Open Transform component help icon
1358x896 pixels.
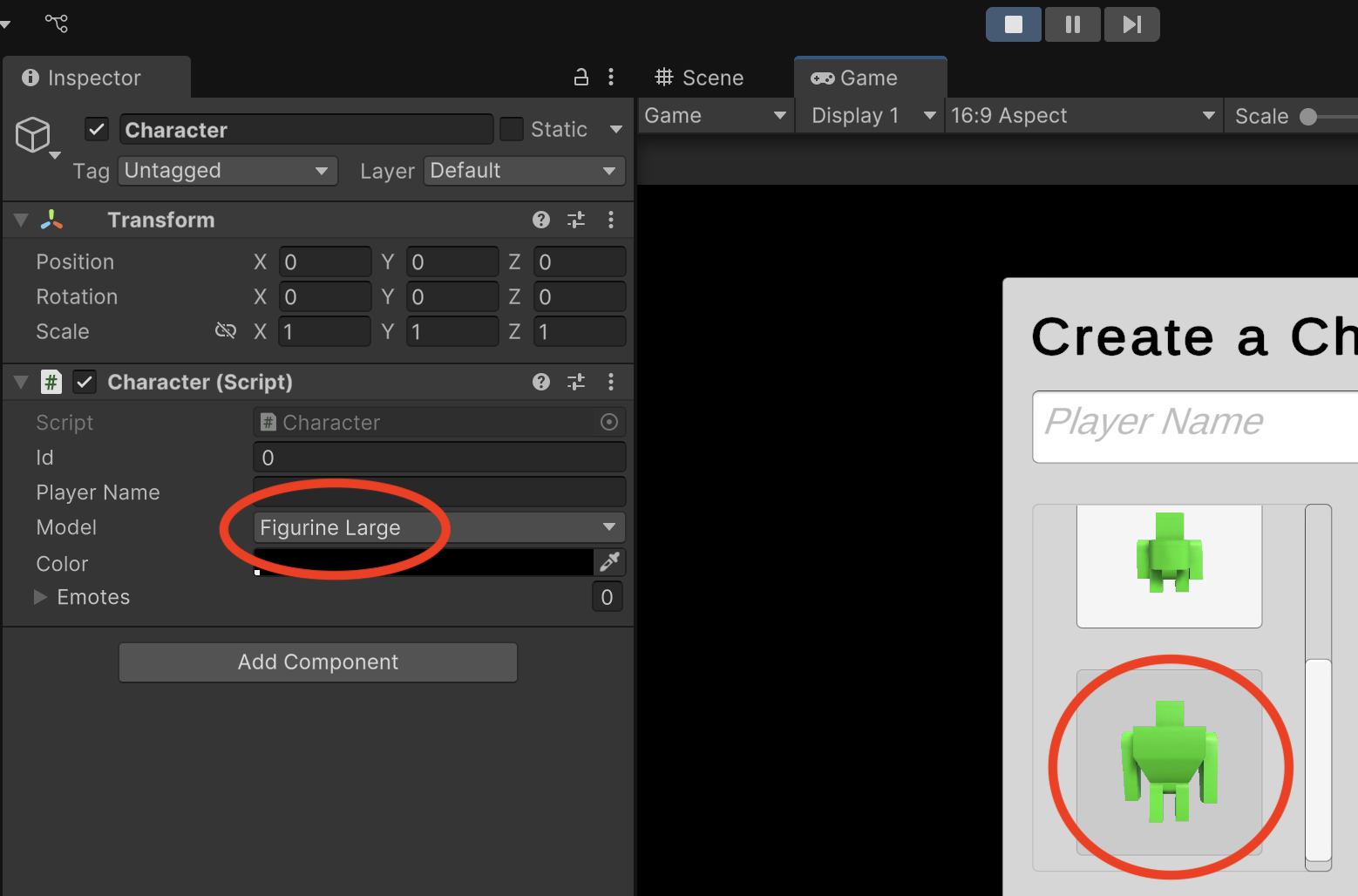coord(541,220)
